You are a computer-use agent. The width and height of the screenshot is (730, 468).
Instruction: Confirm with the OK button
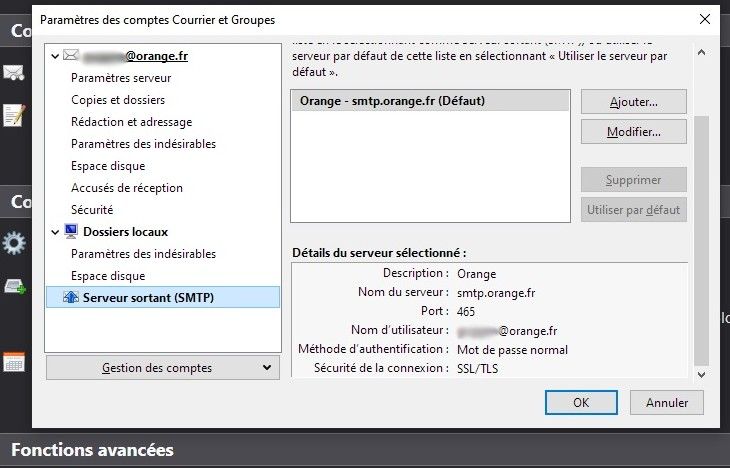tap(581, 402)
